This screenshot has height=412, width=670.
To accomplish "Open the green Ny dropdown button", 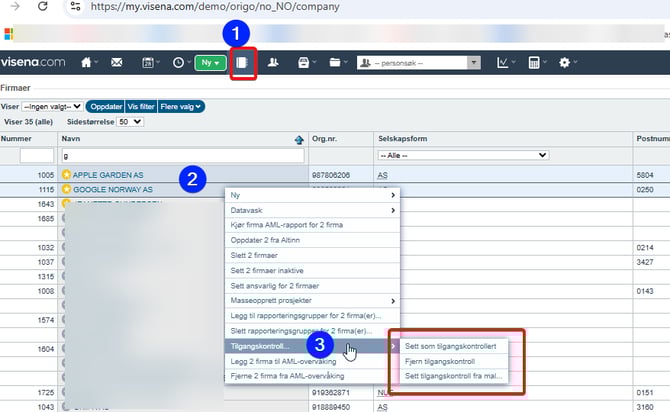I will (210, 62).
